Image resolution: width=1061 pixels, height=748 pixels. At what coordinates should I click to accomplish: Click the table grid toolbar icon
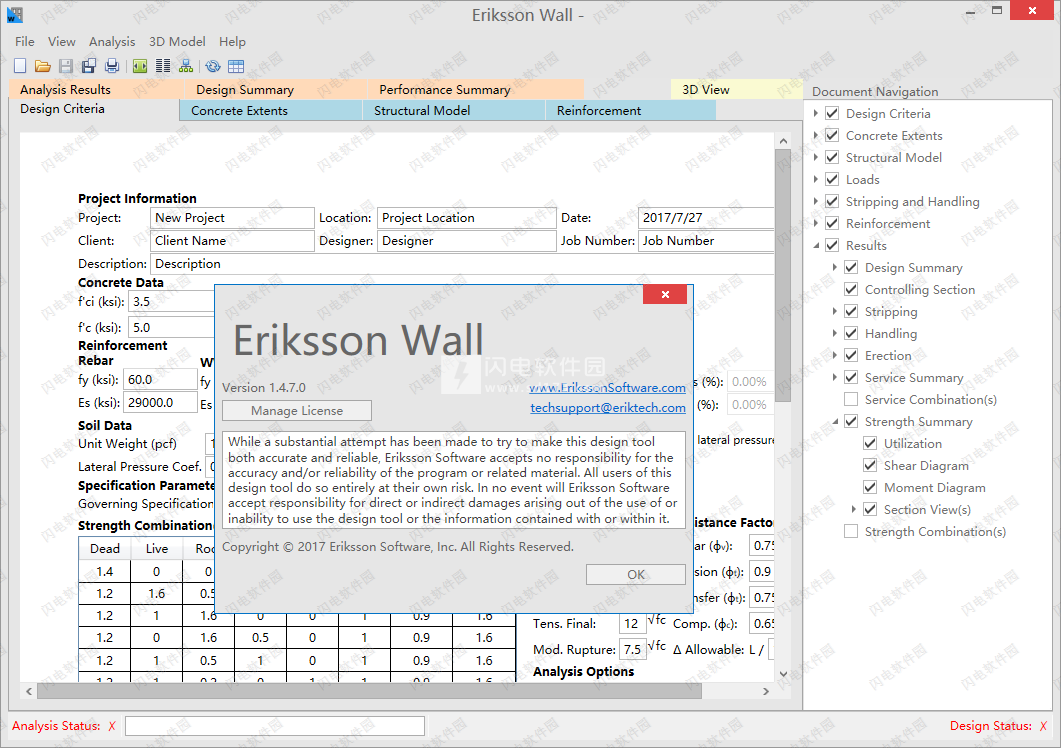(236, 66)
